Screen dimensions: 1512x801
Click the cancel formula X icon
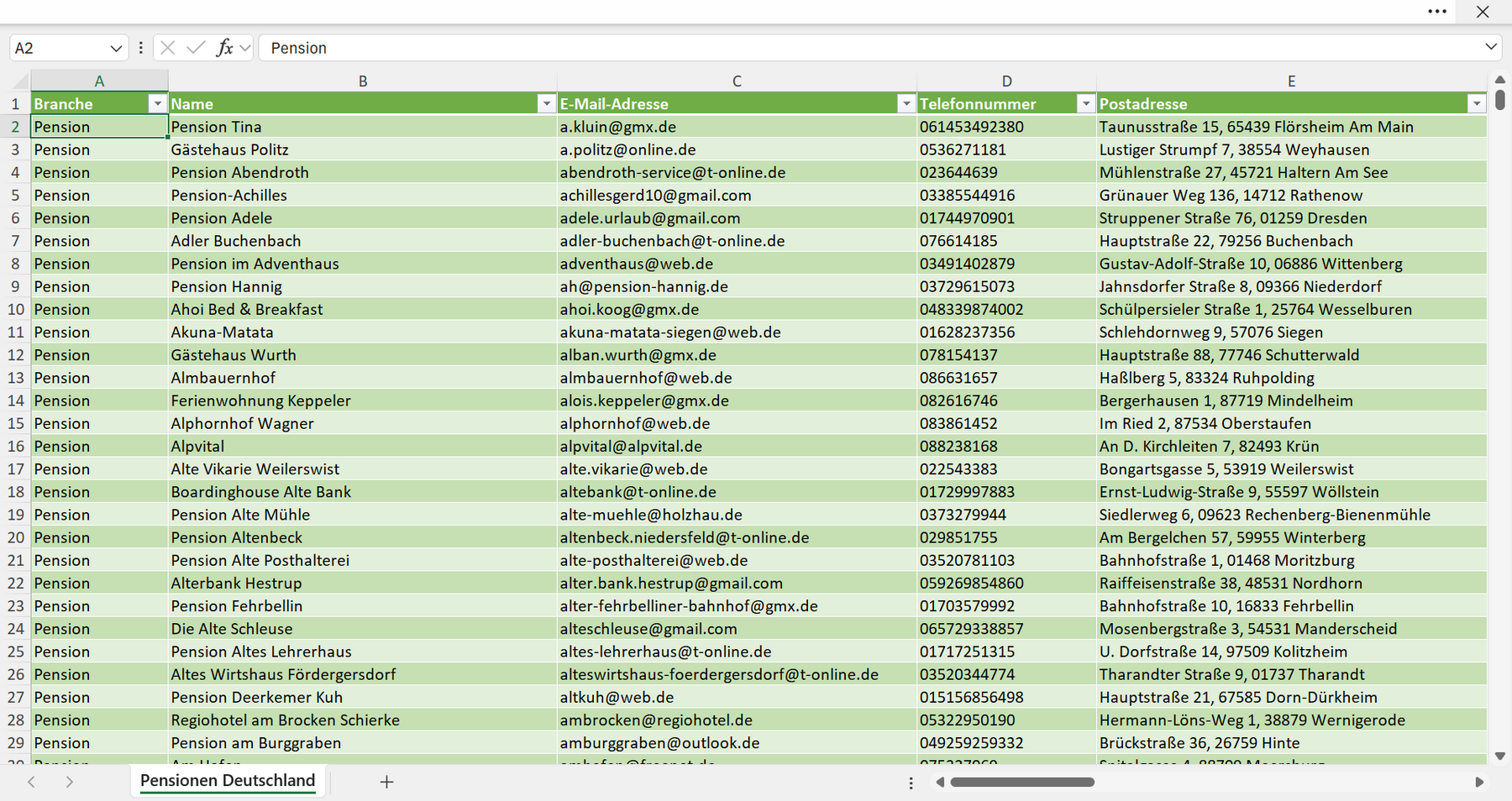(167, 48)
